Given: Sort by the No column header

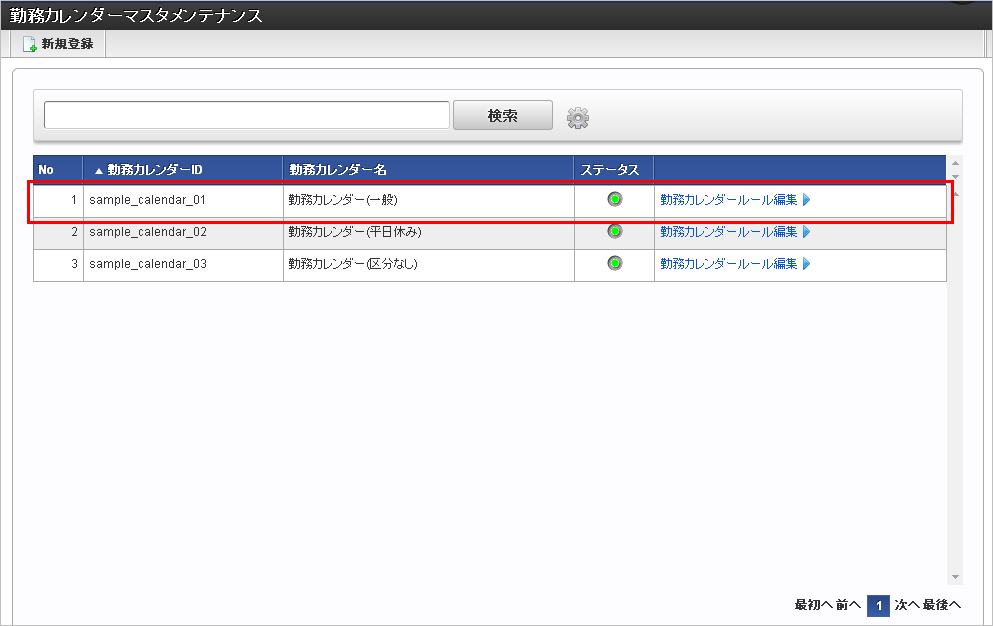Looking at the screenshot, I should click(x=58, y=170).
